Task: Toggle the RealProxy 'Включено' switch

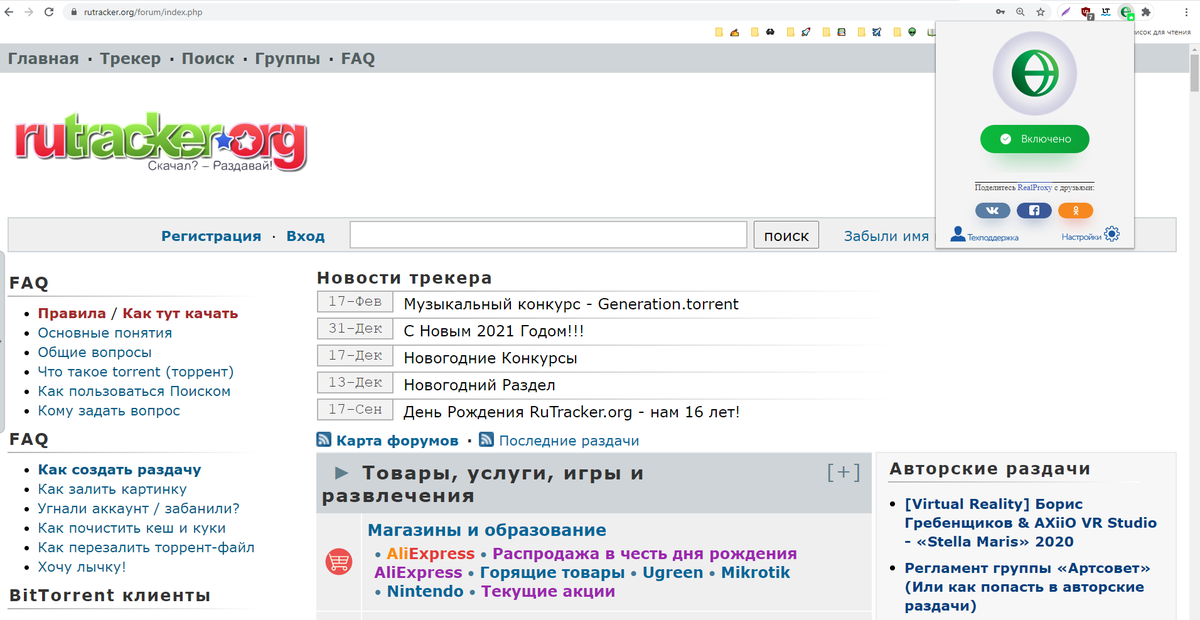Action: point(1034,139)
